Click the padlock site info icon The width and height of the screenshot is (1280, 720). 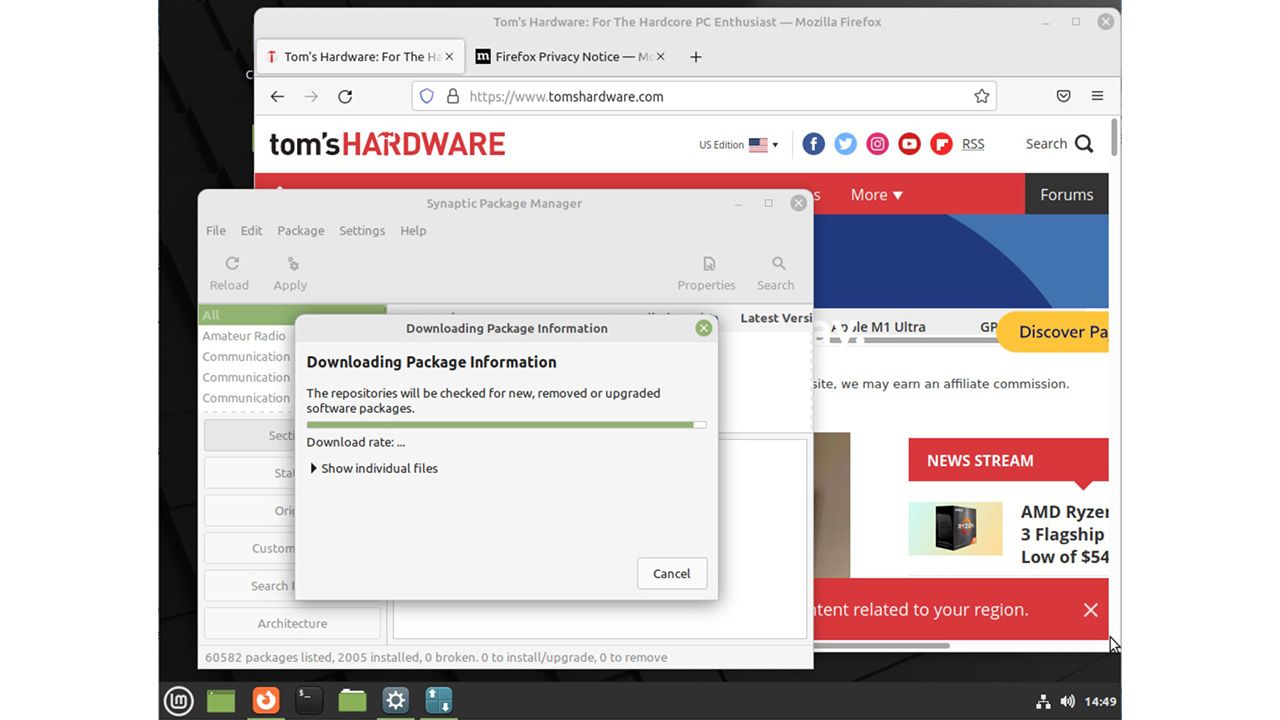point(453,96)
